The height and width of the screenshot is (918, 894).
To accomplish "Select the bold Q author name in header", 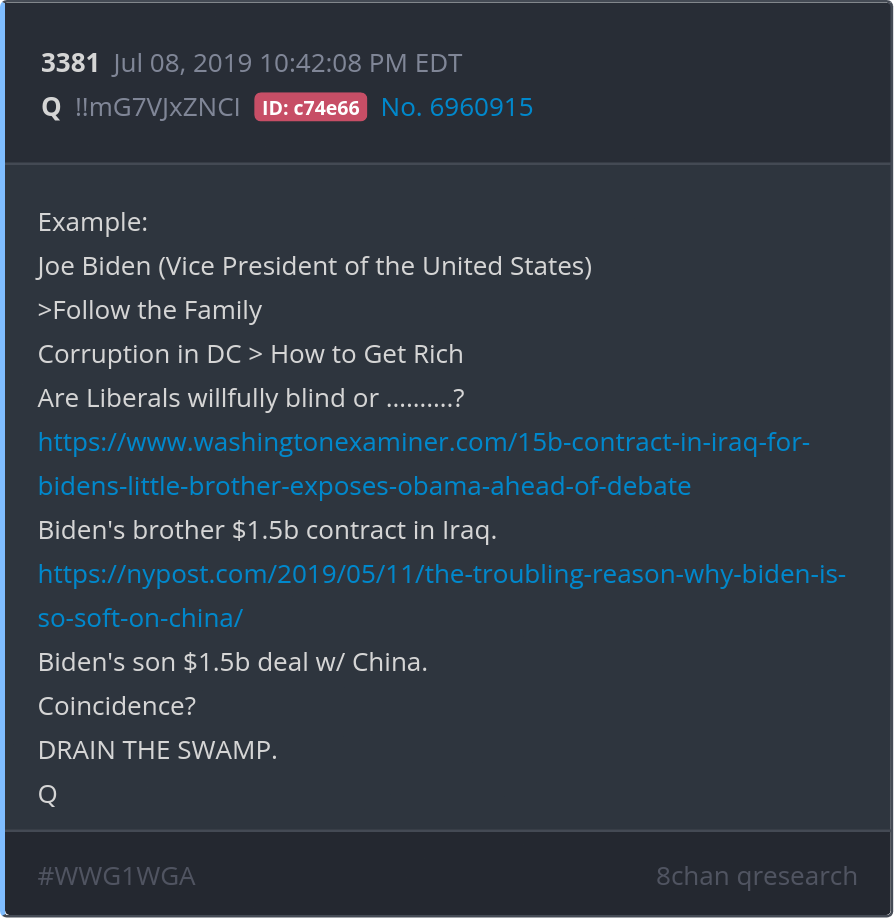I will pyautogui.click(x=51, y=108).
